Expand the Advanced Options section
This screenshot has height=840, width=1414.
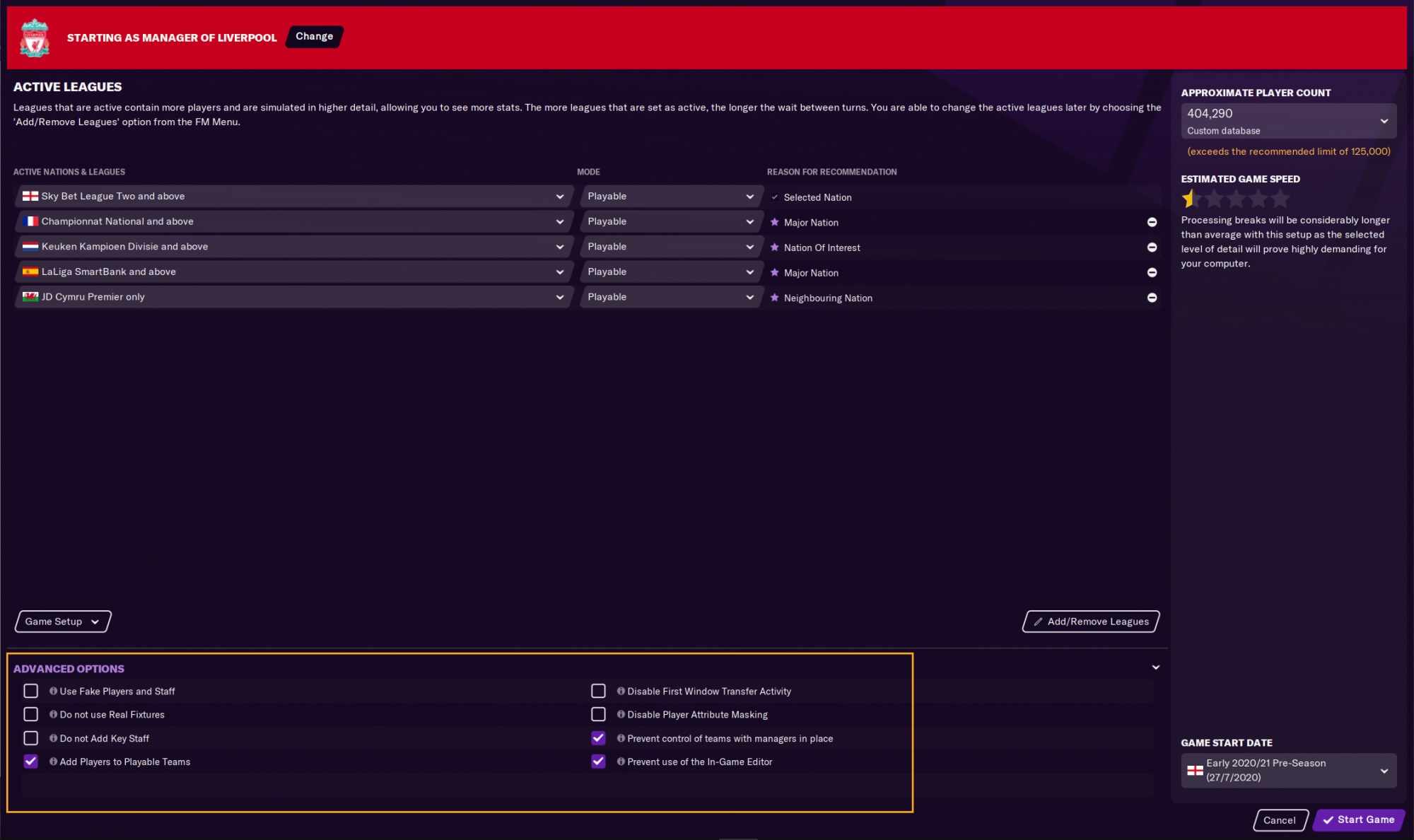(x=1155, y=667)
